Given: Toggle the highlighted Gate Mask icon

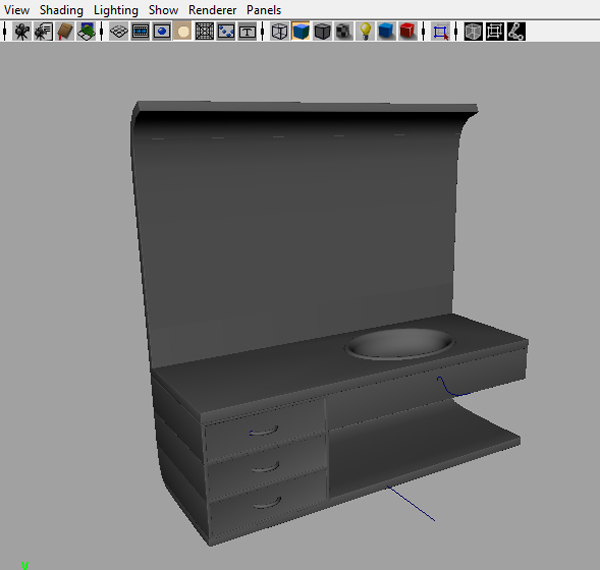Looking at the screenshot, I should click(x=183, y=31).
